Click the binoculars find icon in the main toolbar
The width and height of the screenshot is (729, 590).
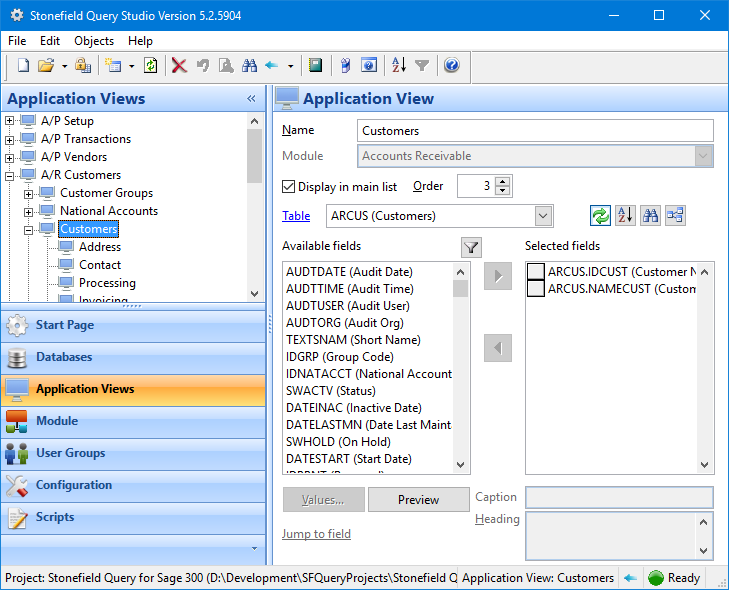coord(248,66)
